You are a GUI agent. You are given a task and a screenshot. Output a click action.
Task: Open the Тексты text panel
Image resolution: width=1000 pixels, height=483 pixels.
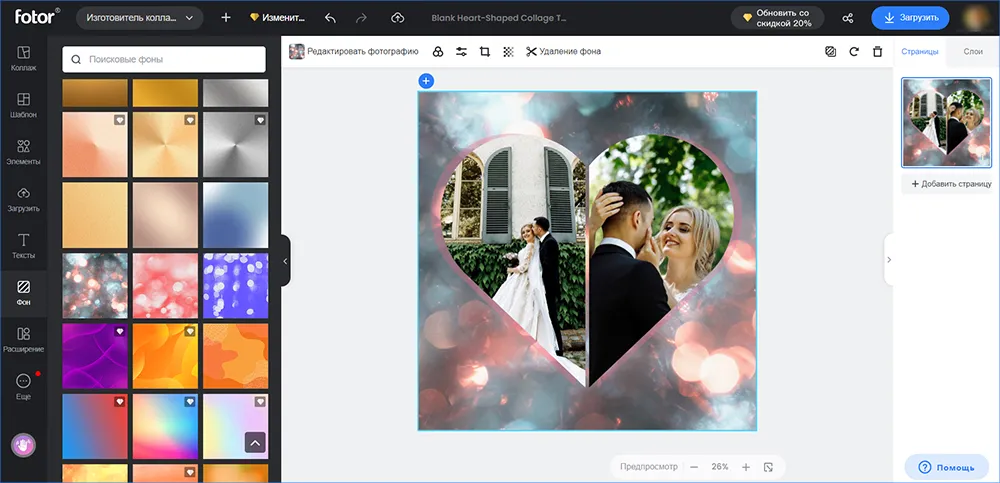tap(24, 246)
